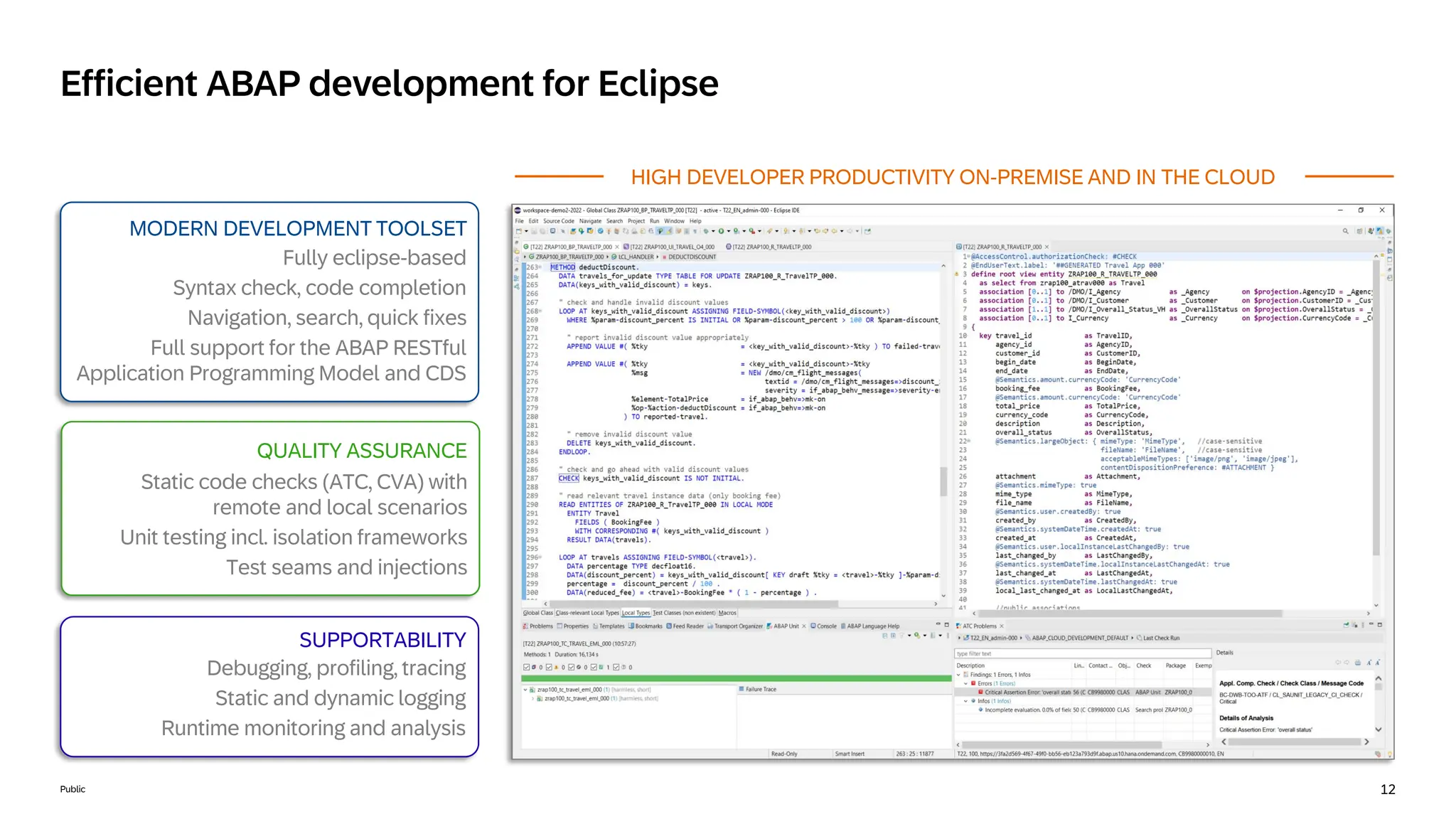This screenshot has height=819, width=1456.
Task: Click the Console view tab icon
Action: (814, 626)
